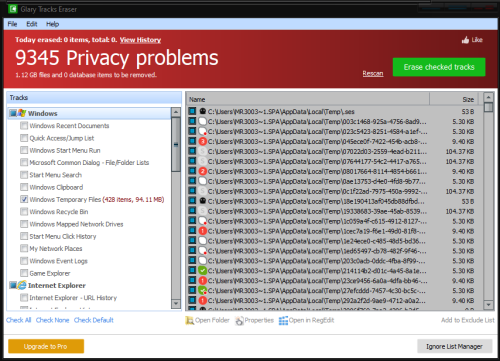500x361 pixels.
Task: Click the file icon of the 1e24ece0 row
Action: (202, 241)
